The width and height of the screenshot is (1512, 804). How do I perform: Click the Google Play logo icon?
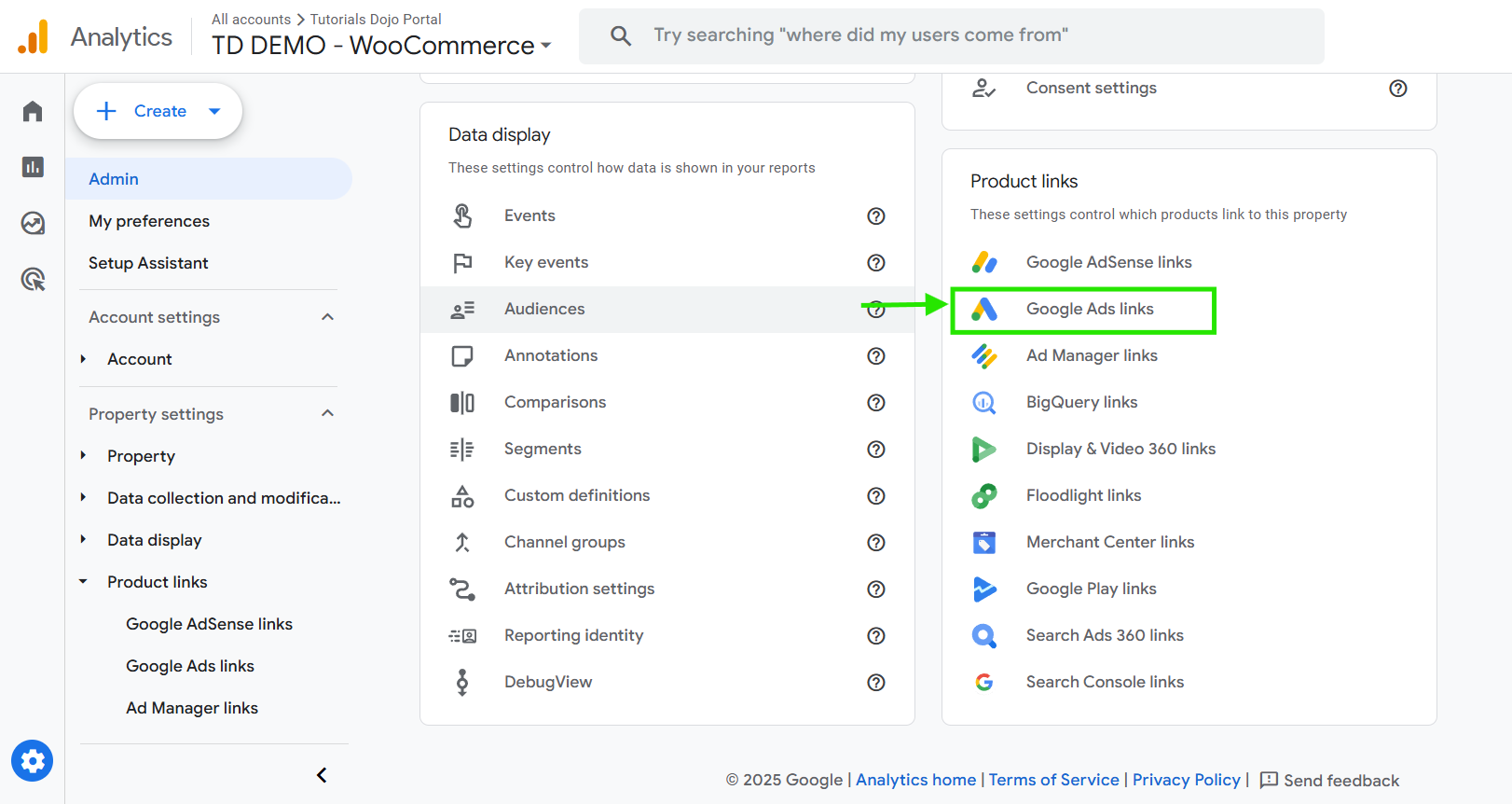pos(984,589)
